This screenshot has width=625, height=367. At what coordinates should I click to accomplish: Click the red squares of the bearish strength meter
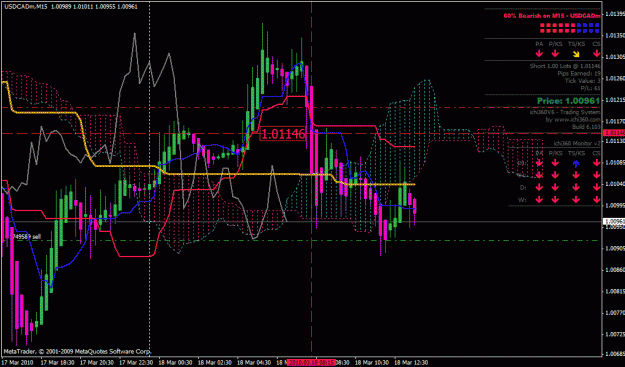tap(558, 27)
